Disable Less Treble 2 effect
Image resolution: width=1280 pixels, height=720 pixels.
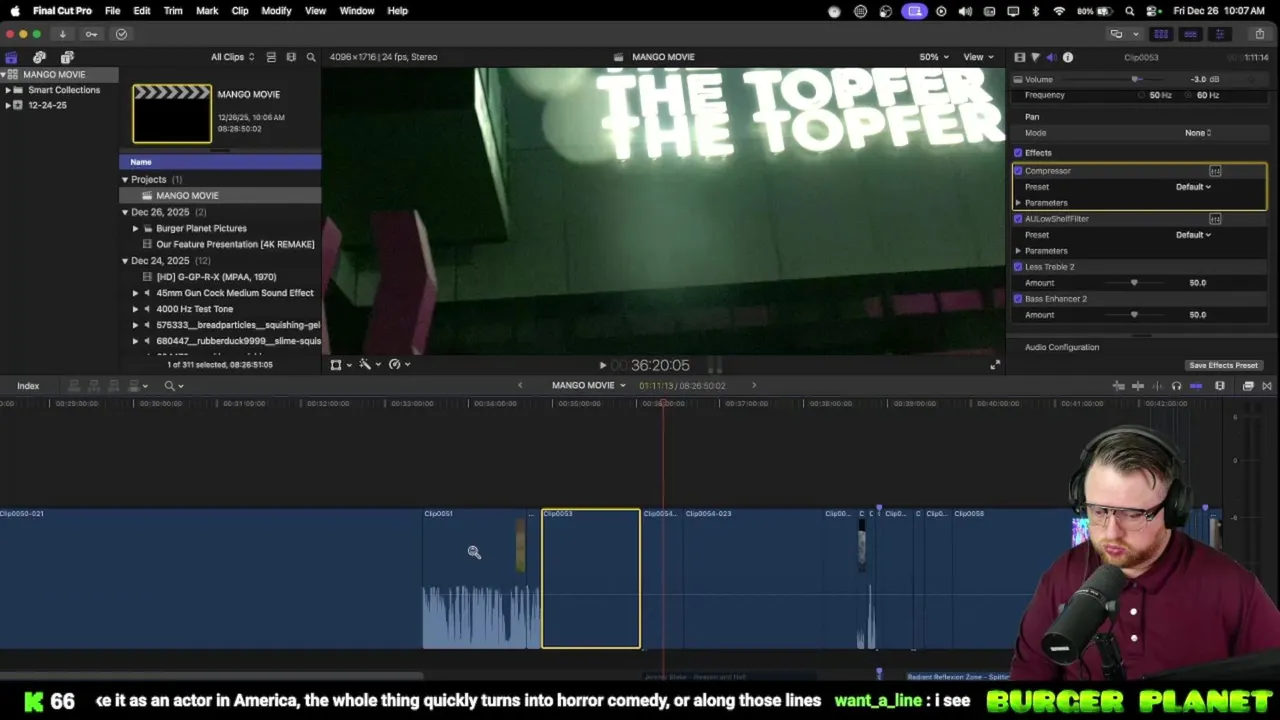[1018, 267]
